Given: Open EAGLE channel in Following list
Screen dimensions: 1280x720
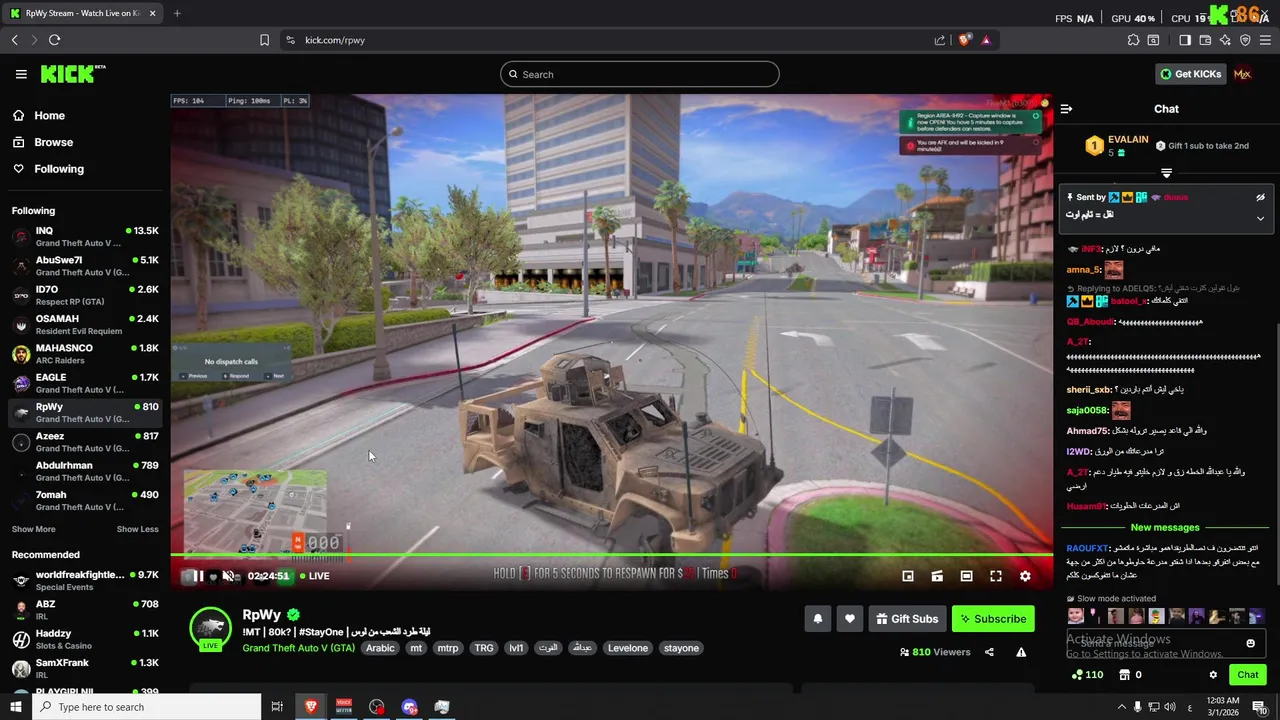Looking at the screenshot, I should pos(85,383).
